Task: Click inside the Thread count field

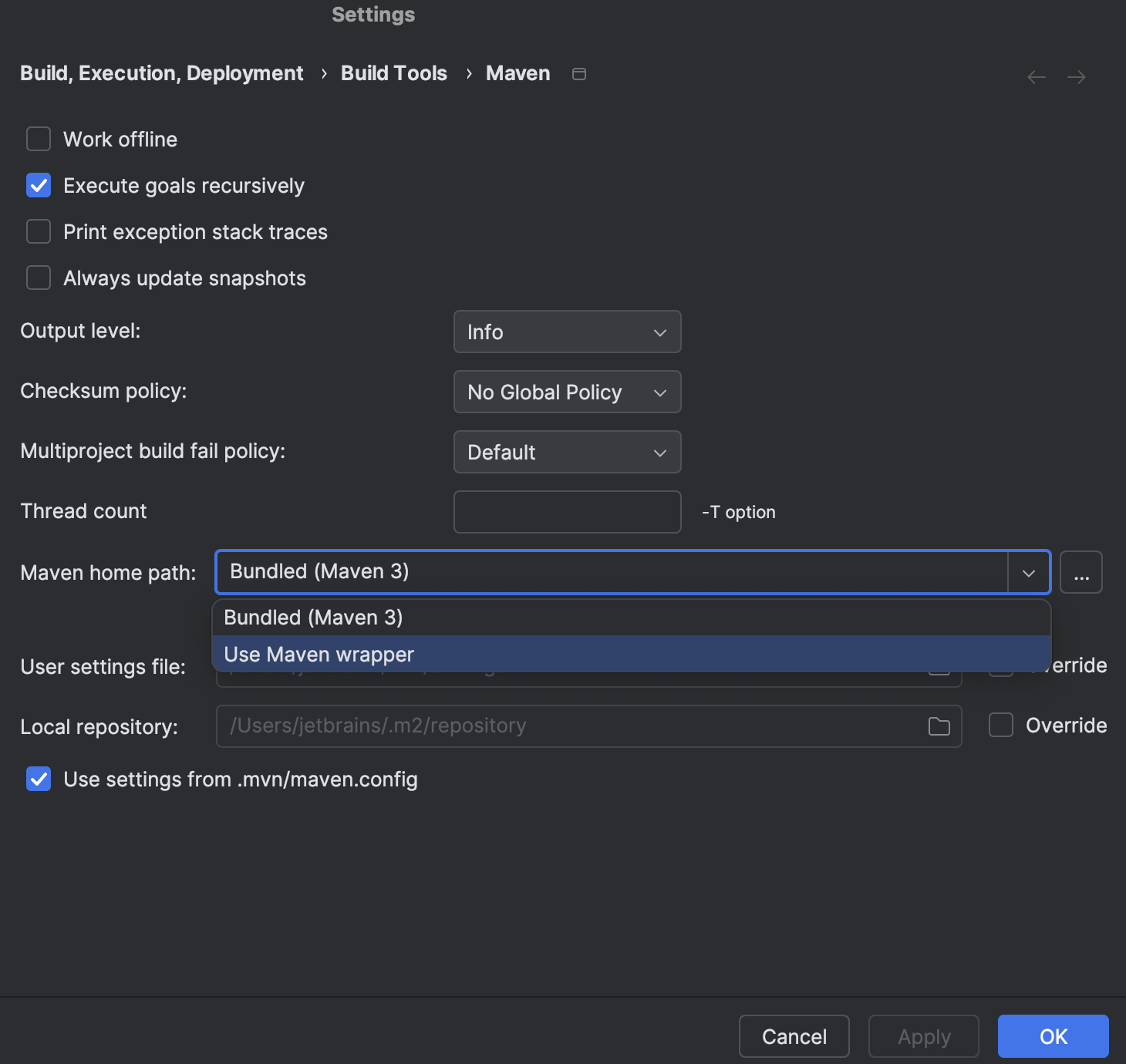Action: pos(567,511)
